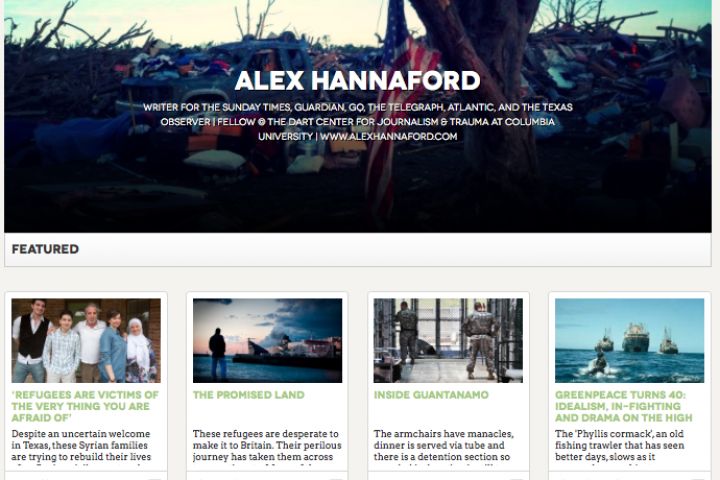Click the armchairs have manacles excerpt
Screen dimensions: 720x480
click(444, 445)
